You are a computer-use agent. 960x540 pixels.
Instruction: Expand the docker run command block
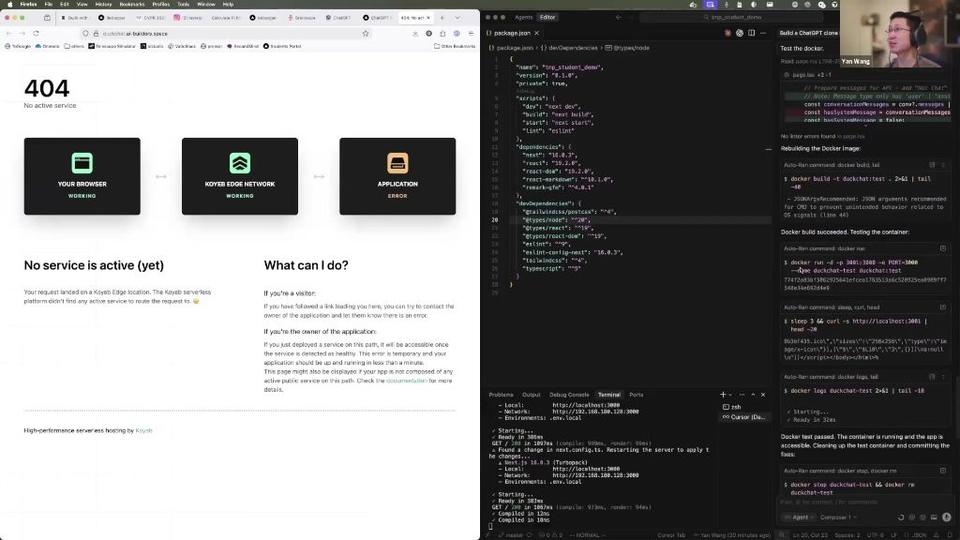[x=943, y=249]
